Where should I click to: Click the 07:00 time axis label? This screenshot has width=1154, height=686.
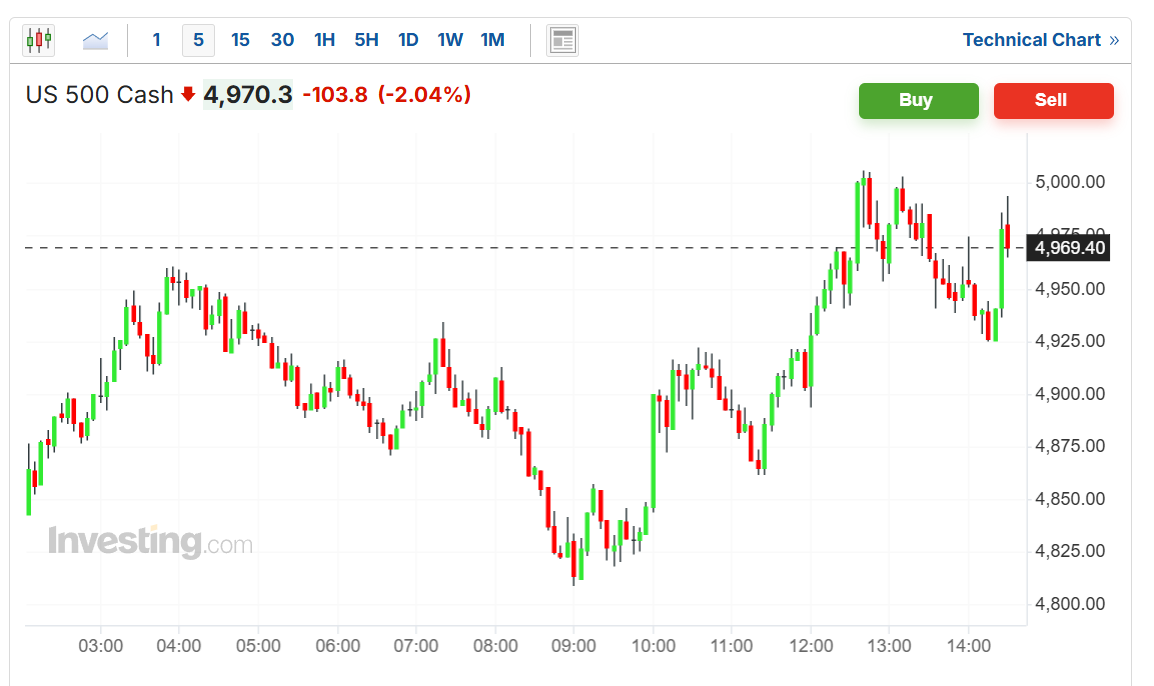tap(416, 646)
